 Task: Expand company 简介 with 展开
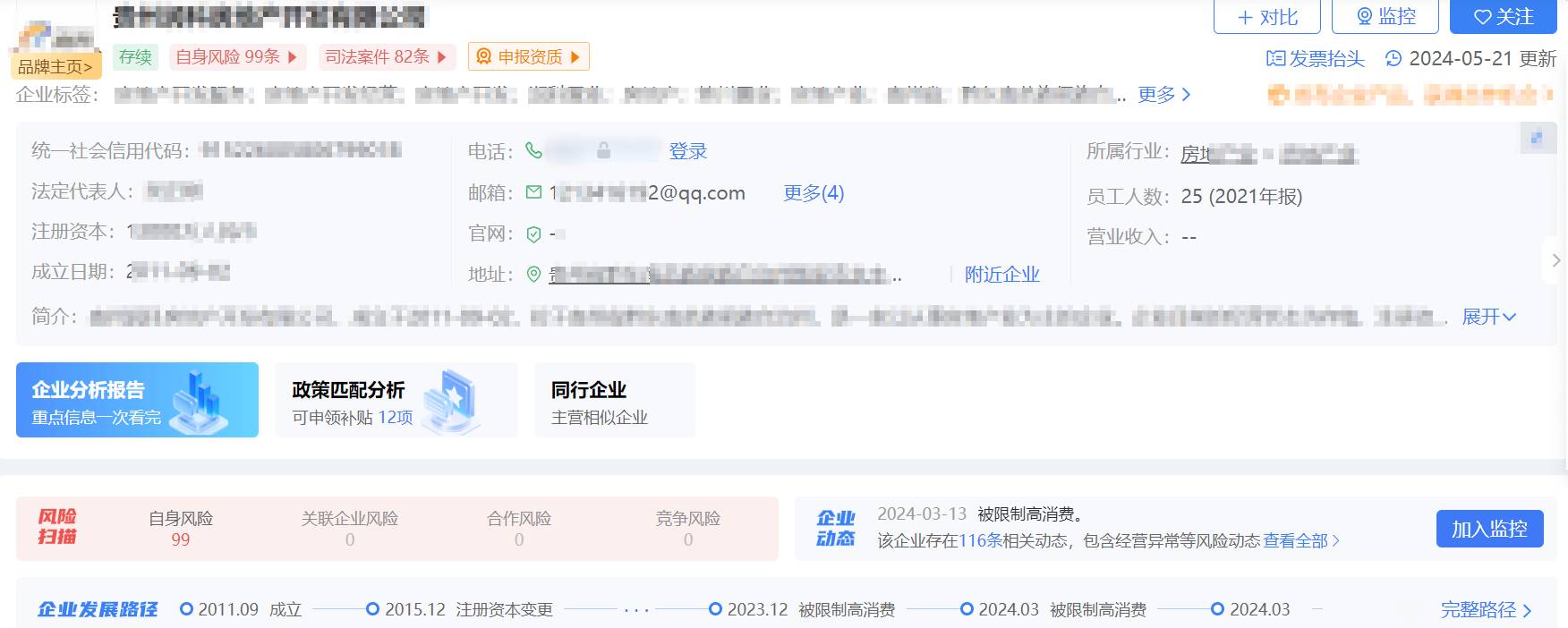tap(1488, 317)
